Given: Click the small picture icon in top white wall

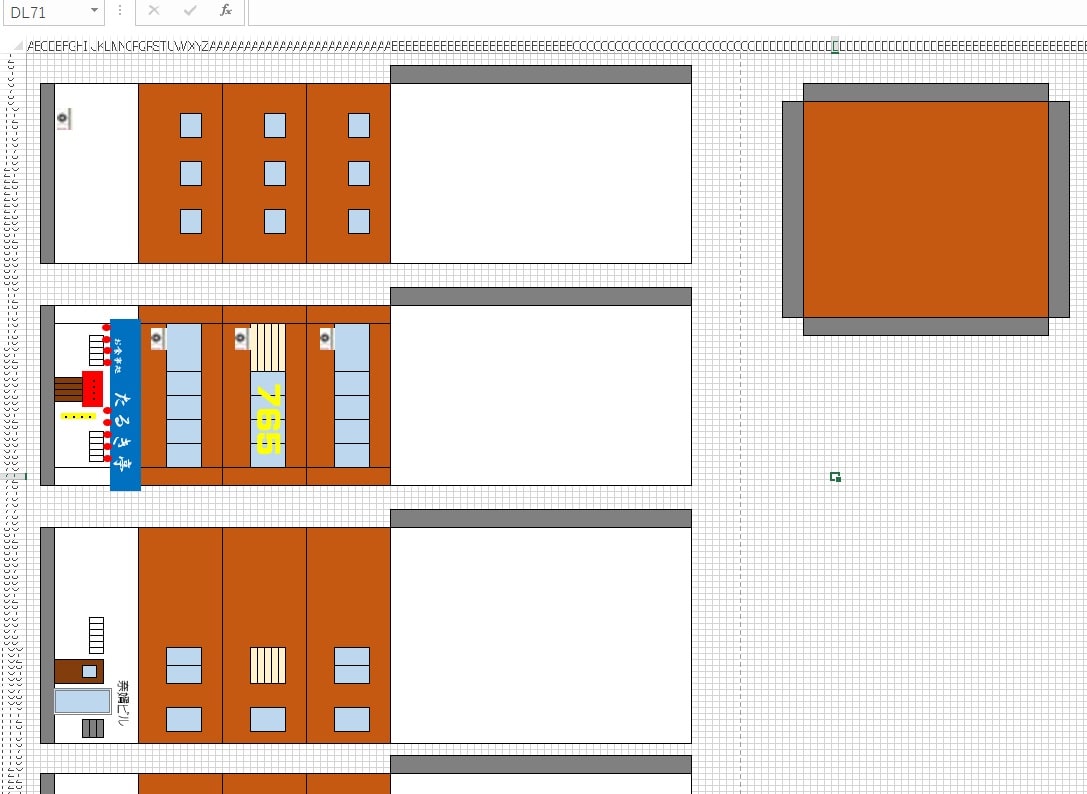Looking at the screenshot, I should (x=63, y=119).
